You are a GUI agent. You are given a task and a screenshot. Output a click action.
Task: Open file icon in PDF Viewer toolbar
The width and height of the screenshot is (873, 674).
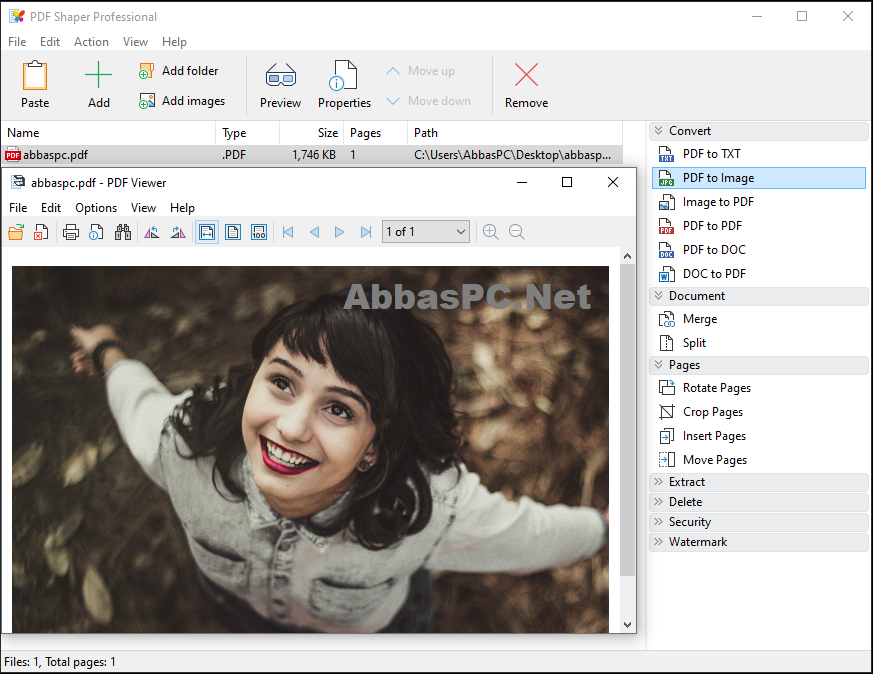click(16, 232)
